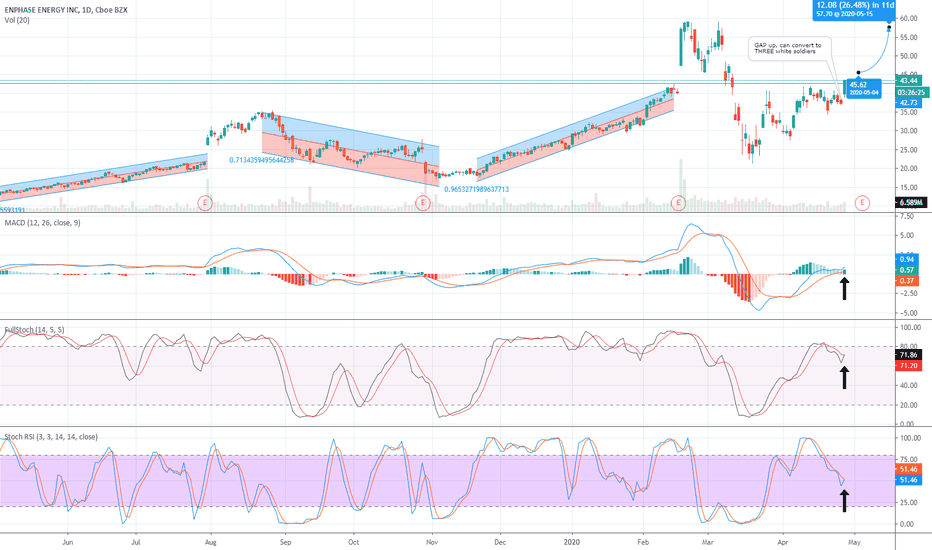Click the 43.44 price tag on axis
The image size is (932, 550).
[x=908, y=80]
